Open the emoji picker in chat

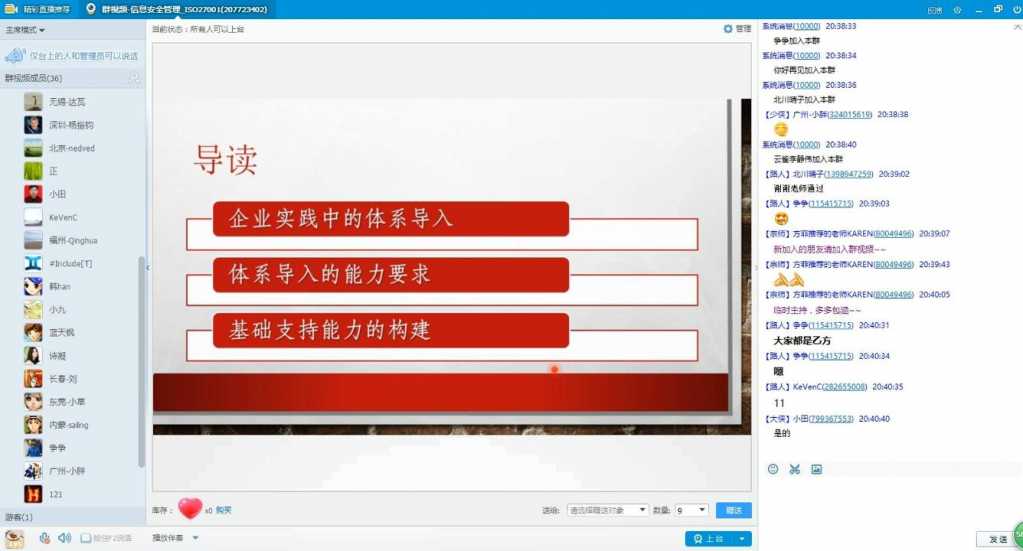click(773, 469)
